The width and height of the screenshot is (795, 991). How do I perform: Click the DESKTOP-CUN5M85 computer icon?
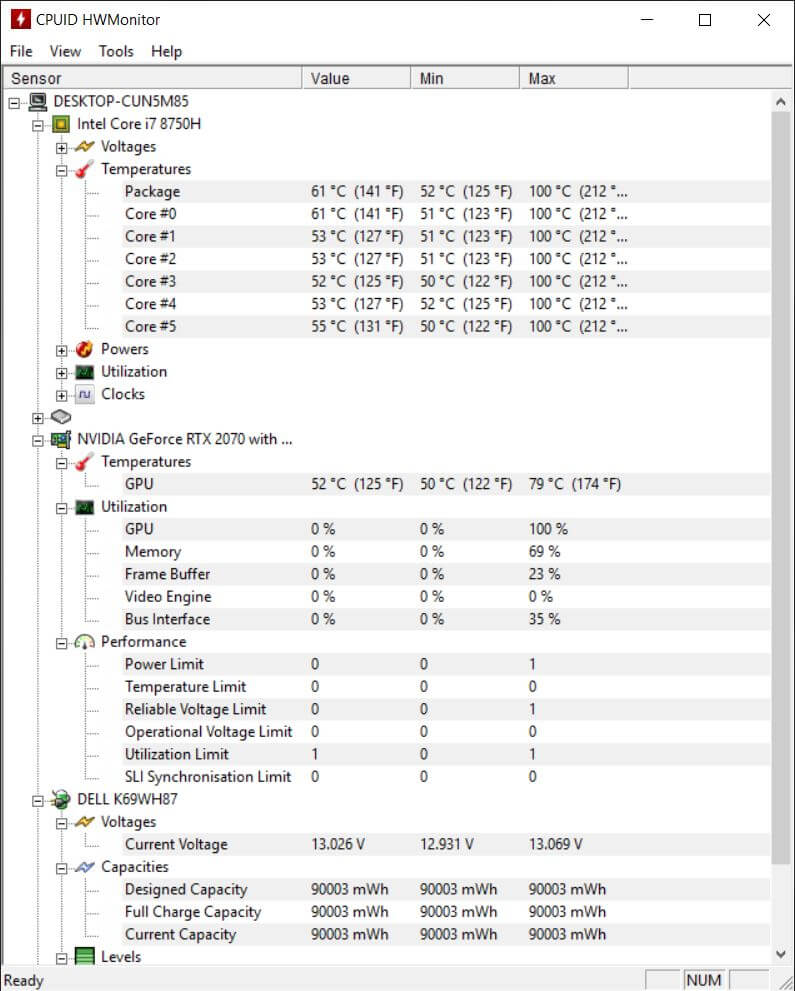[x=38, y=101]
